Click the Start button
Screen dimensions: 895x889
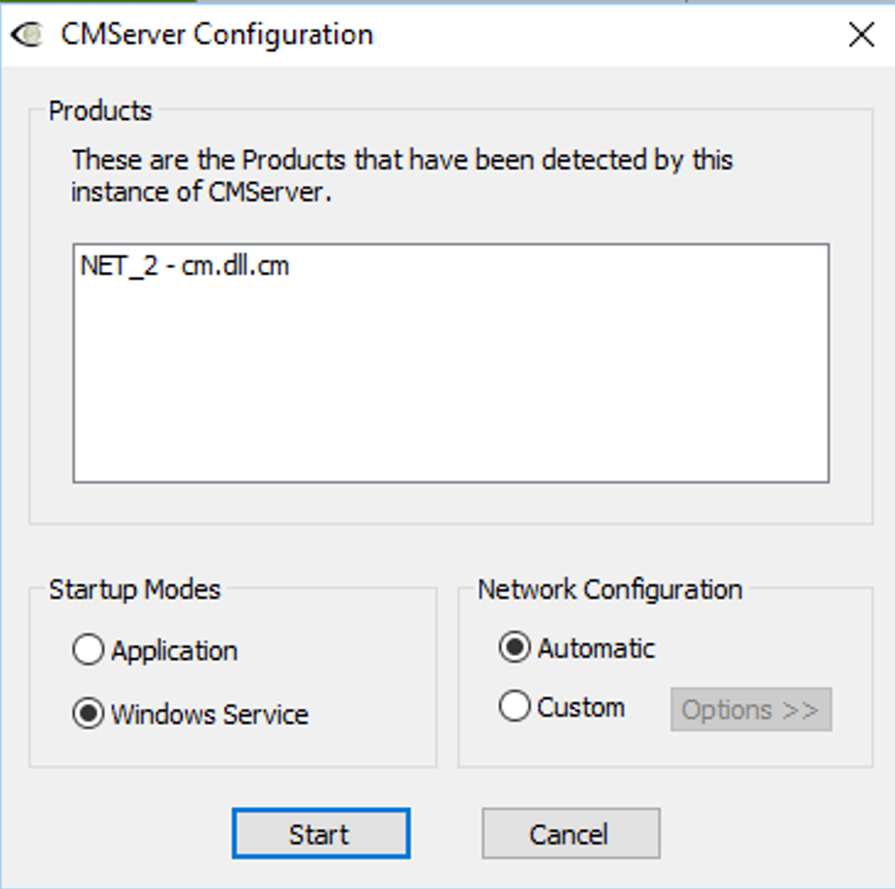click(x=321, y=833)
